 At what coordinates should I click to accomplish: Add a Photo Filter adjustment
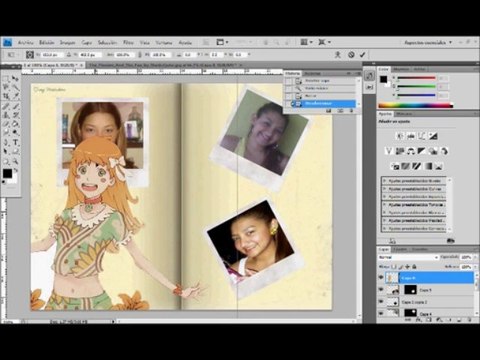(433, 151)
